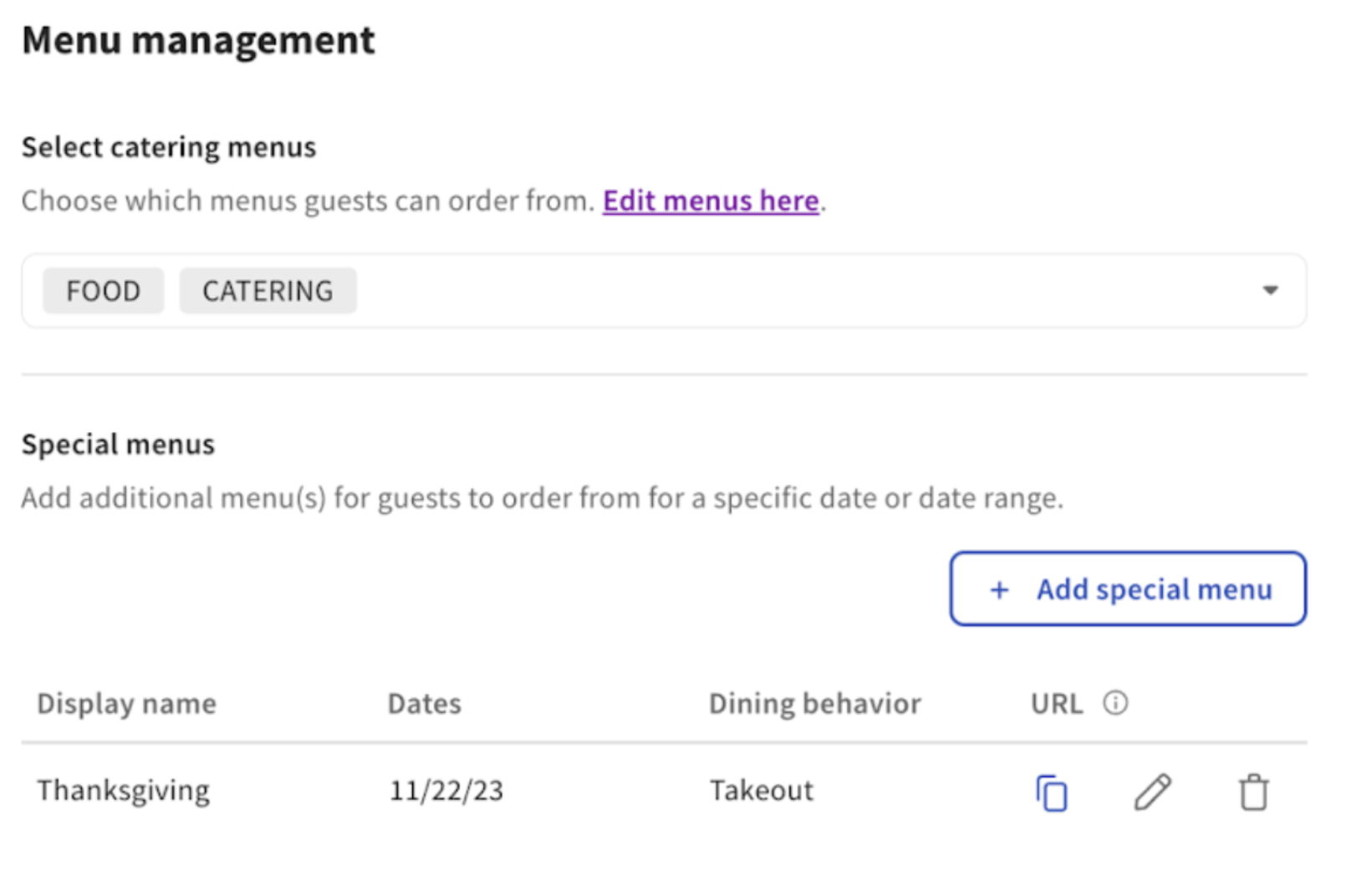Click the Thanksgiving display name entry
1351x896 pixels.
[123, 790]
